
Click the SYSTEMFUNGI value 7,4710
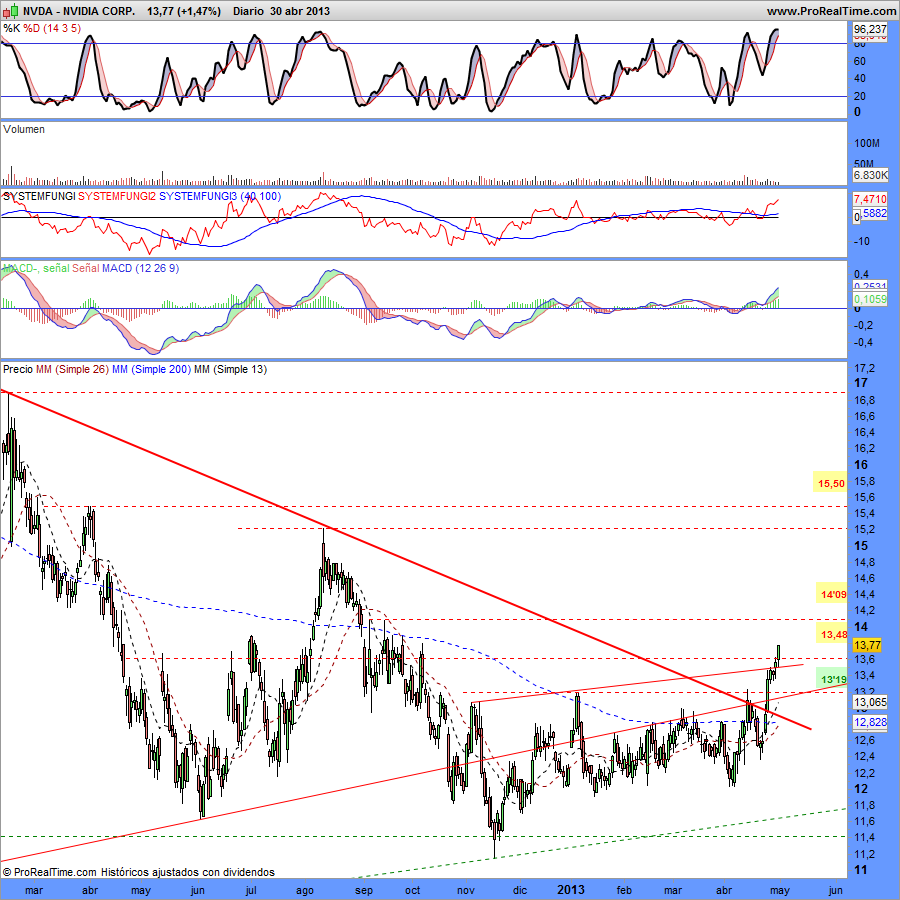(870, 199)
